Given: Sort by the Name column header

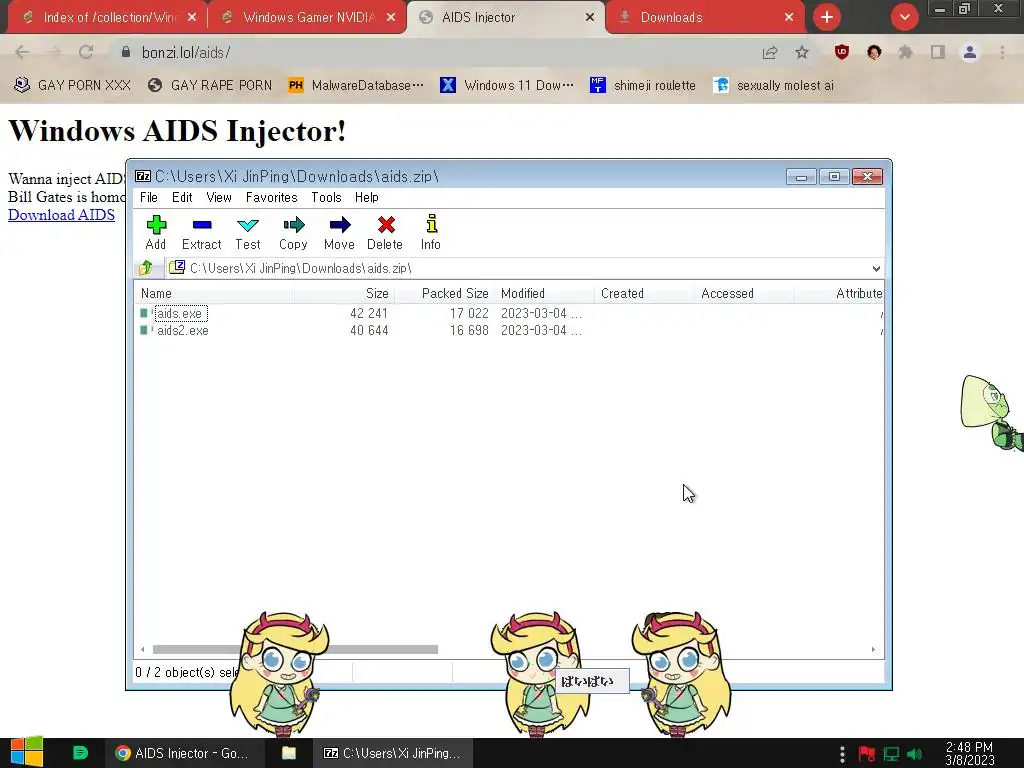Looking at the screenshot, I should coord(214,293).
